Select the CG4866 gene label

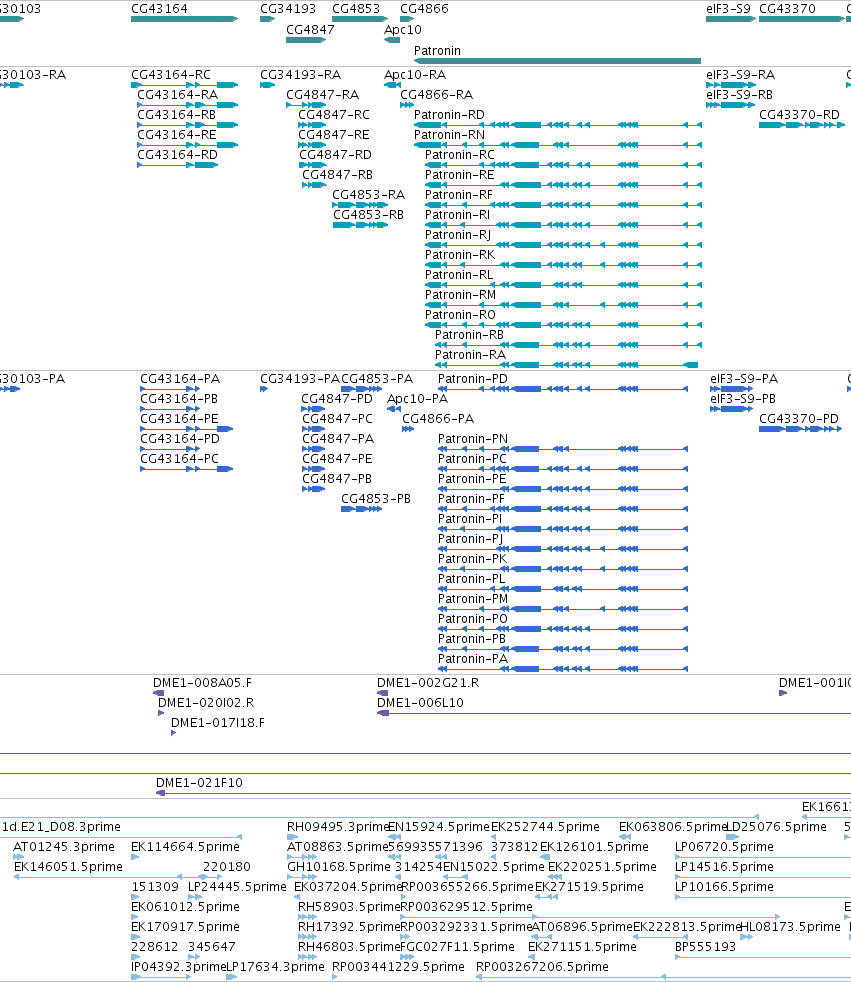coord(424,9)
